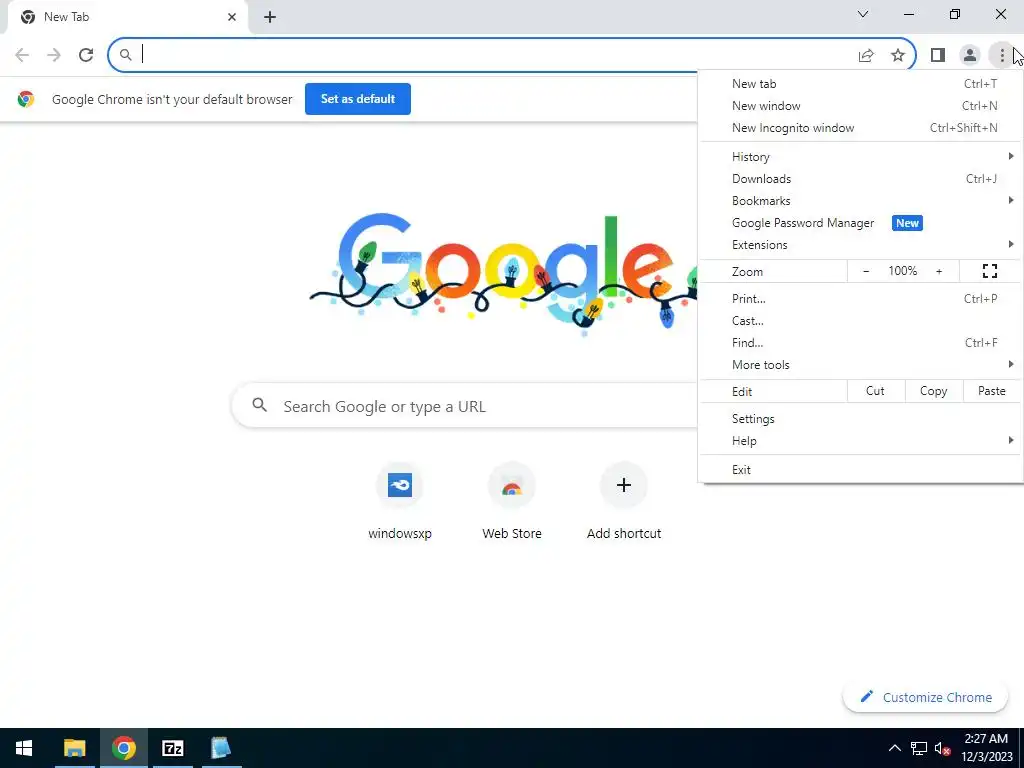Increase zoom with the plus button

point(939,271)
